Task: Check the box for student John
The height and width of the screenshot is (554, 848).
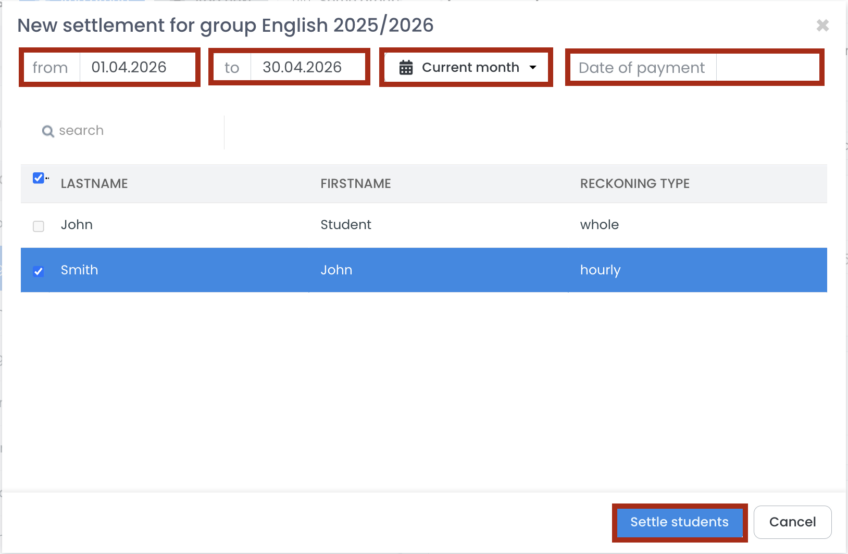Action: pos(39,226)
